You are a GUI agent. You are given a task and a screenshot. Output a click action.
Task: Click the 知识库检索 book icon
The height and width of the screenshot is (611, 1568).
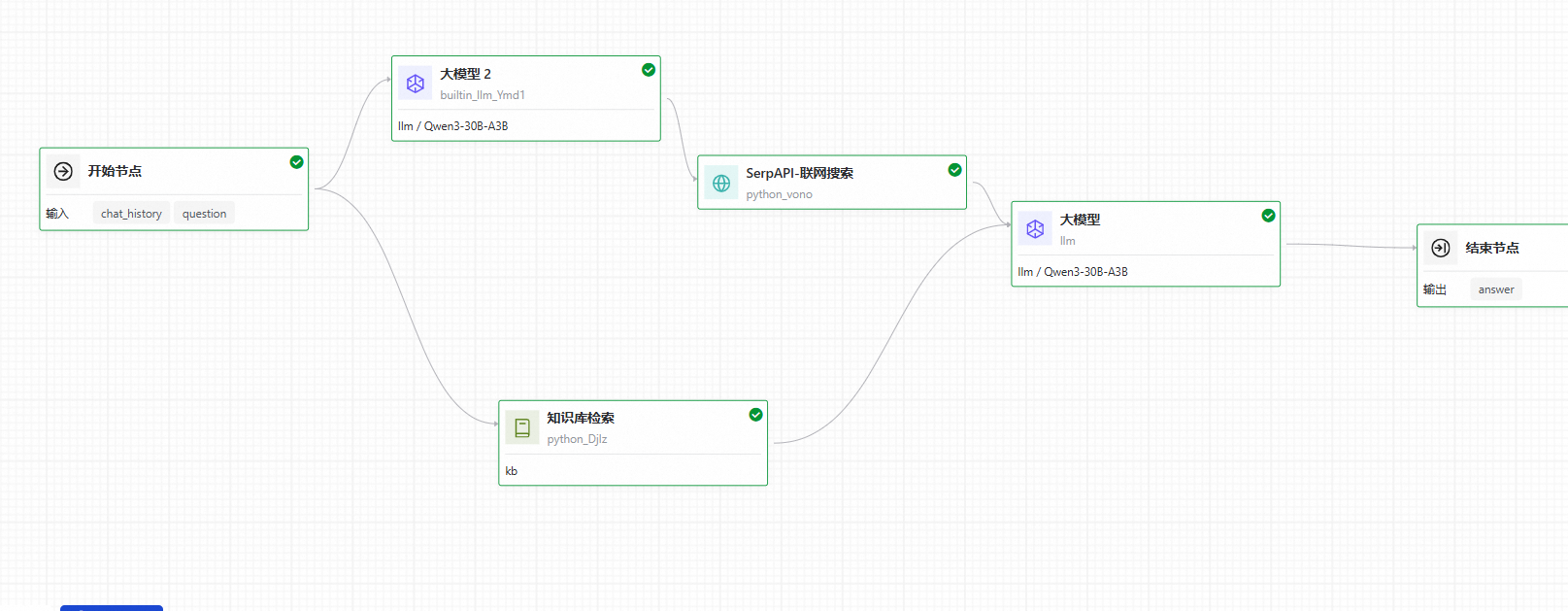(x=522, y=427)
